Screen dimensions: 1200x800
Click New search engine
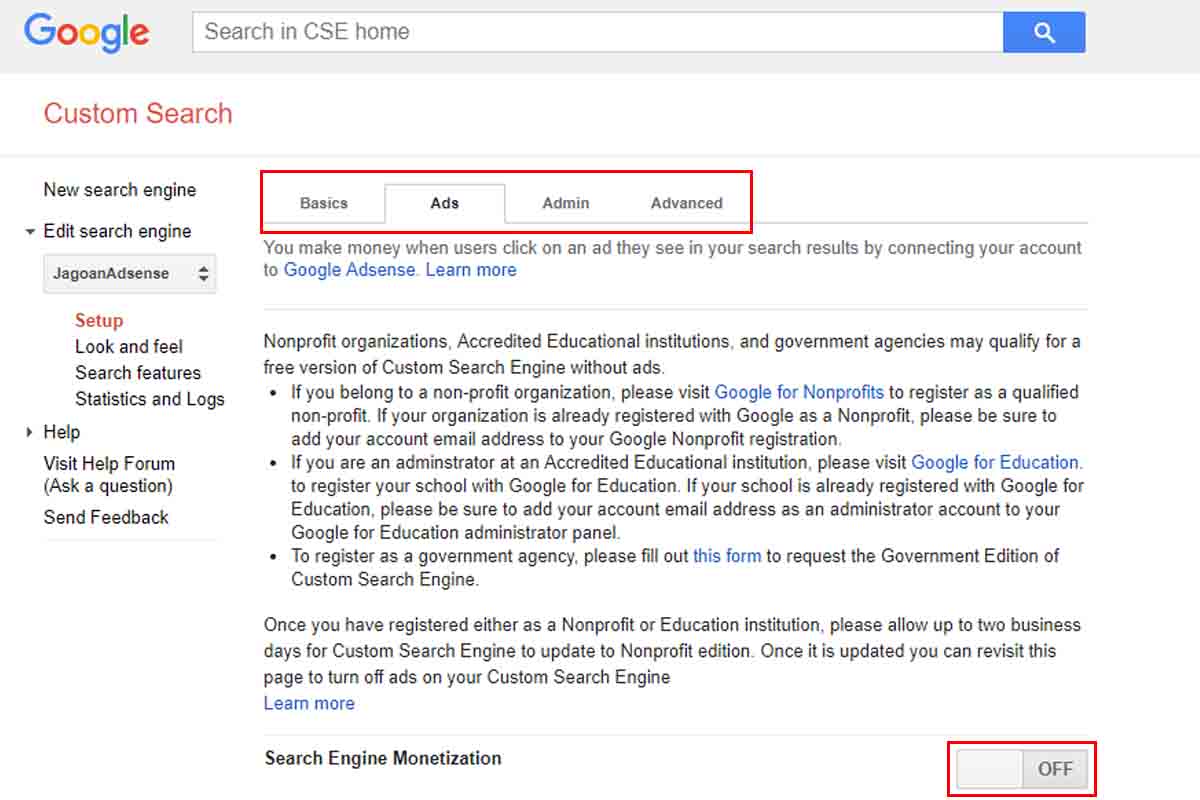coord(119,189)
